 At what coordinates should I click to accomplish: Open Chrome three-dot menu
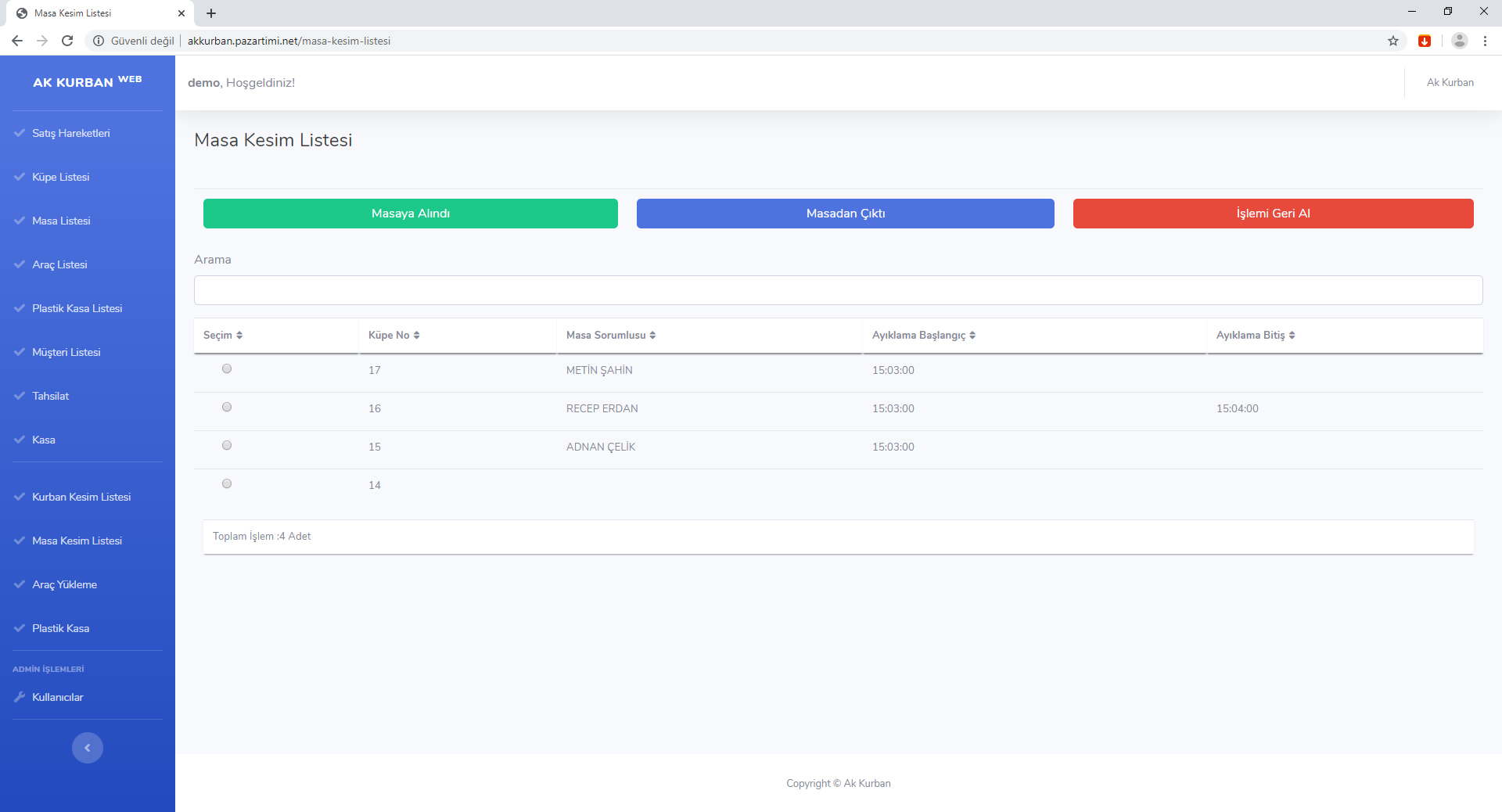(x=1485, y=41)
